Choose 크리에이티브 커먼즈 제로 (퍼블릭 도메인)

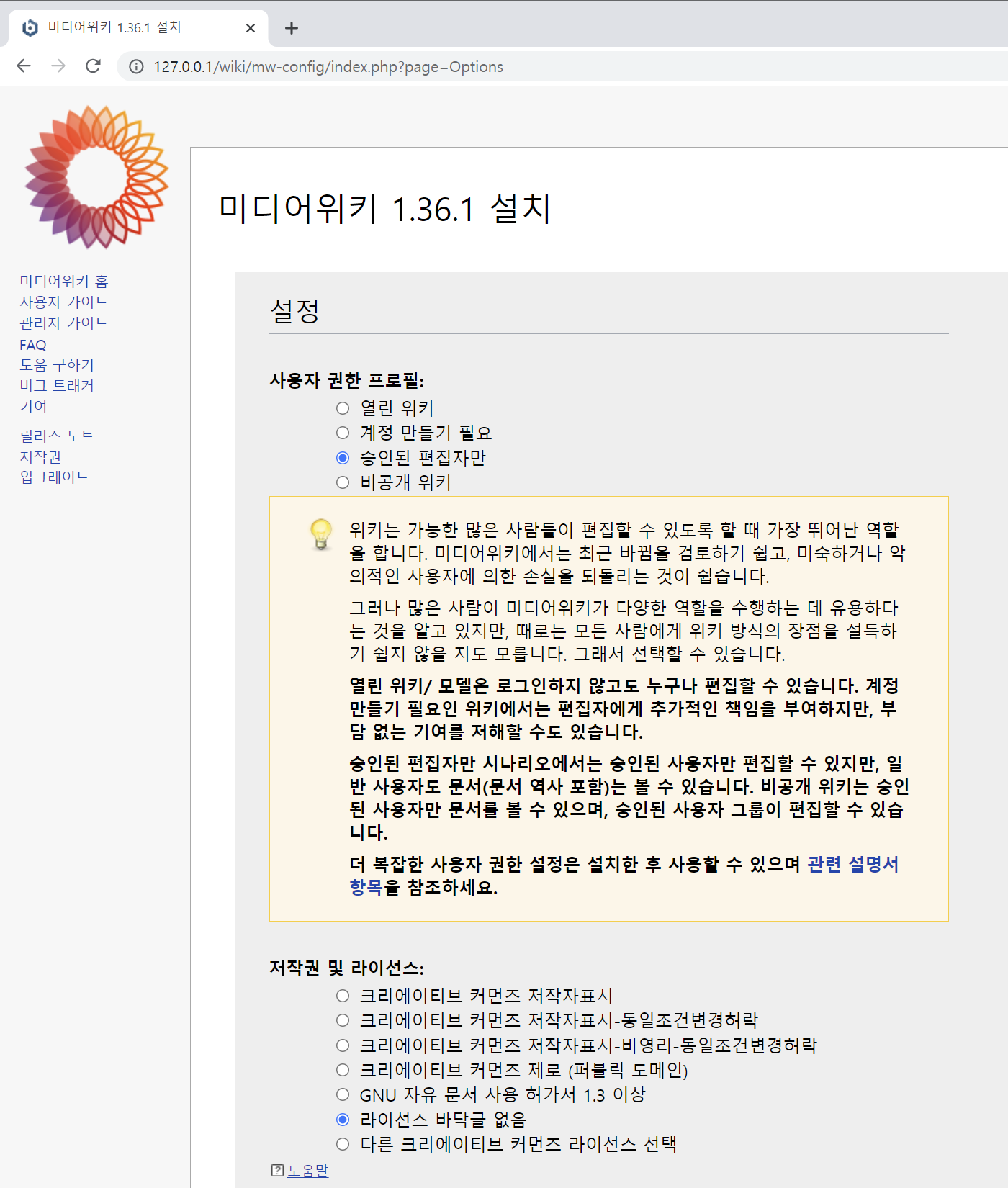click(x=343, y=1070)
